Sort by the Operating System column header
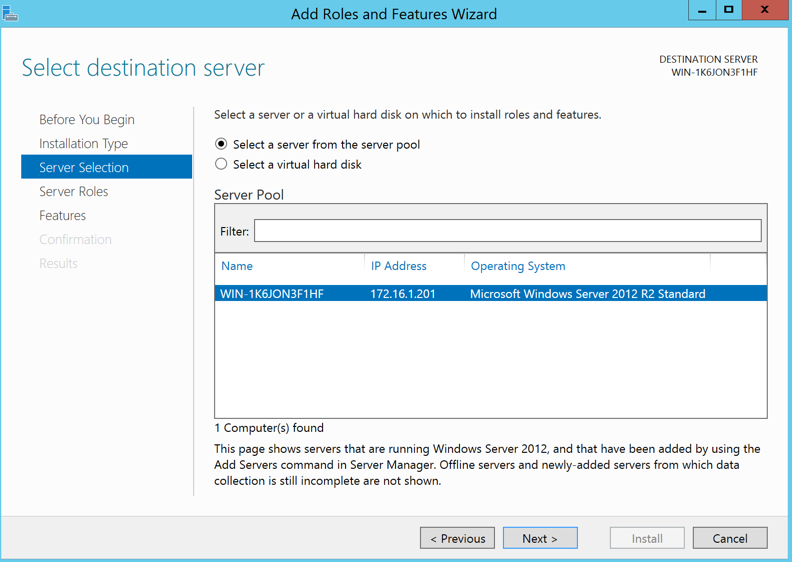This screenshot has height=562, width=792. click(518, 266)
